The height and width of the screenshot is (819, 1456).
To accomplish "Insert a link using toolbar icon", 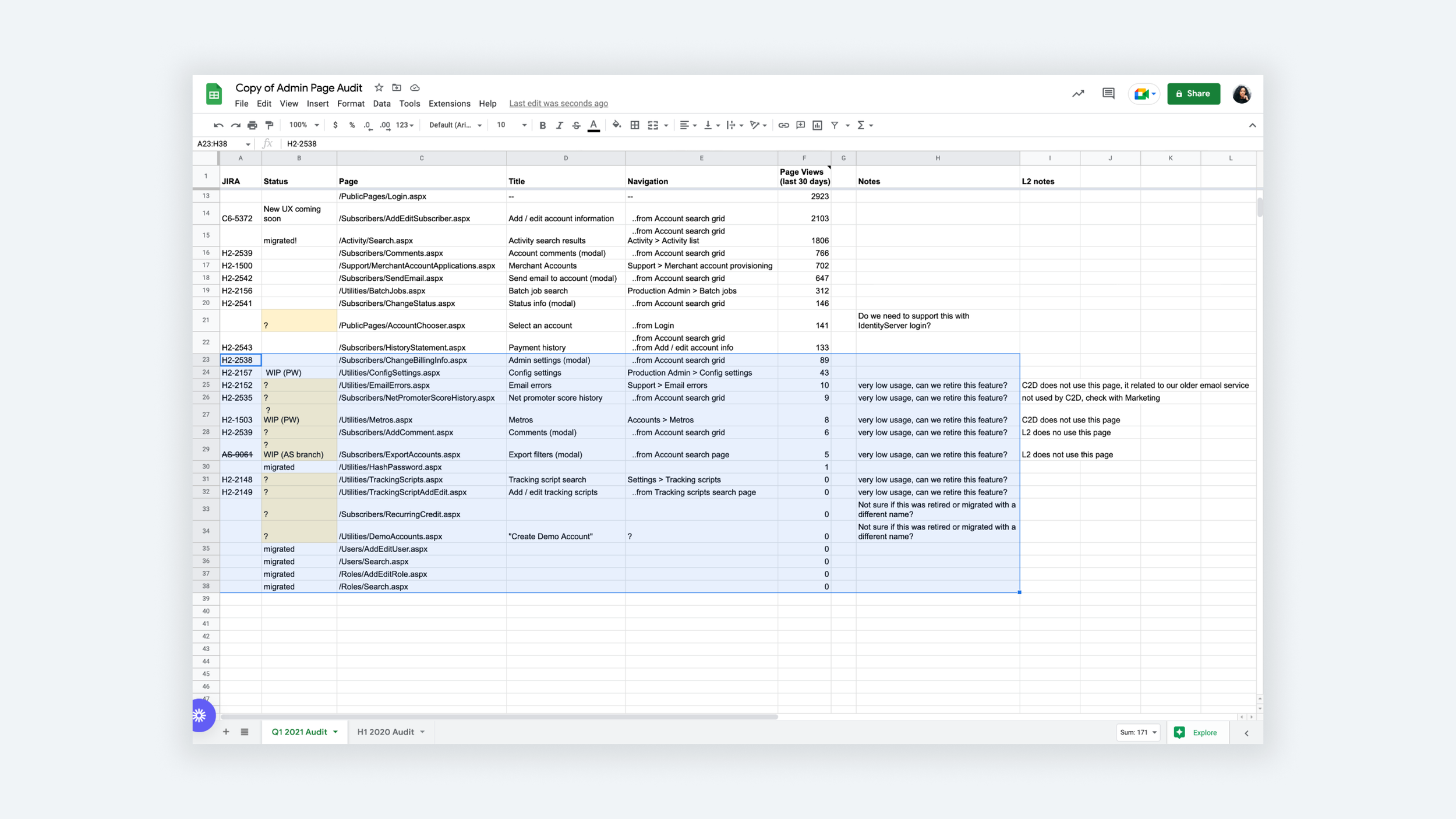I will click(783, 125).
